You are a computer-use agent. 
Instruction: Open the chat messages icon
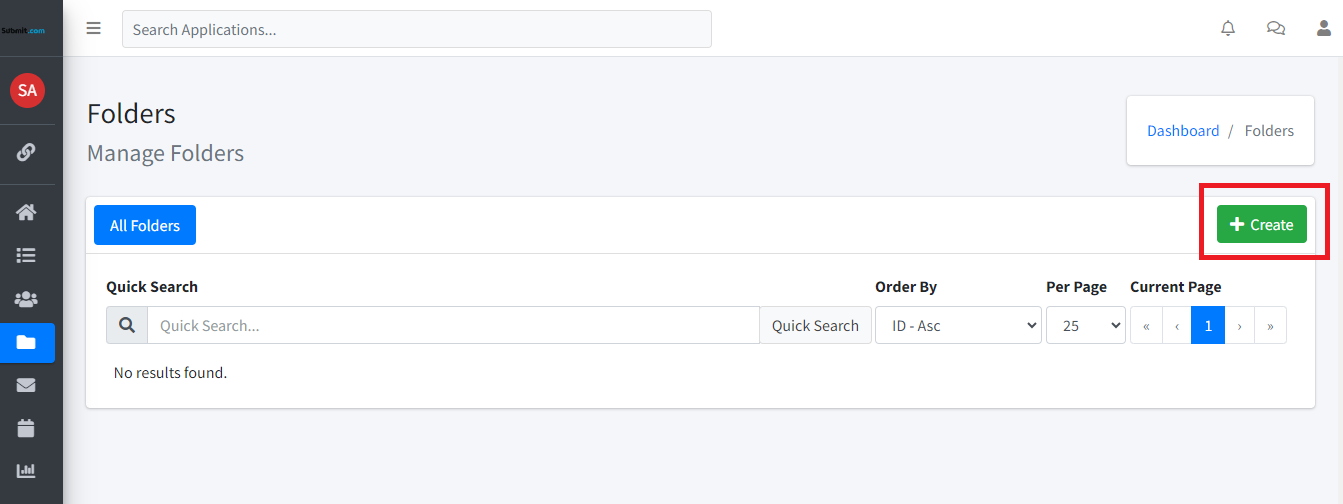(1276, 29)
